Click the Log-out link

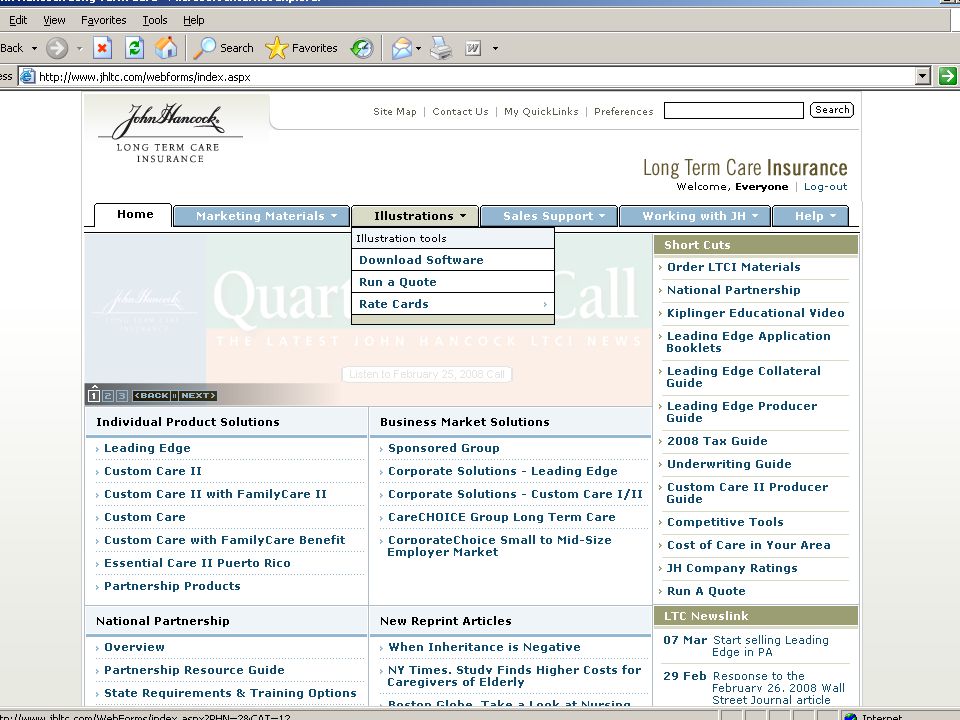[825, 187]
